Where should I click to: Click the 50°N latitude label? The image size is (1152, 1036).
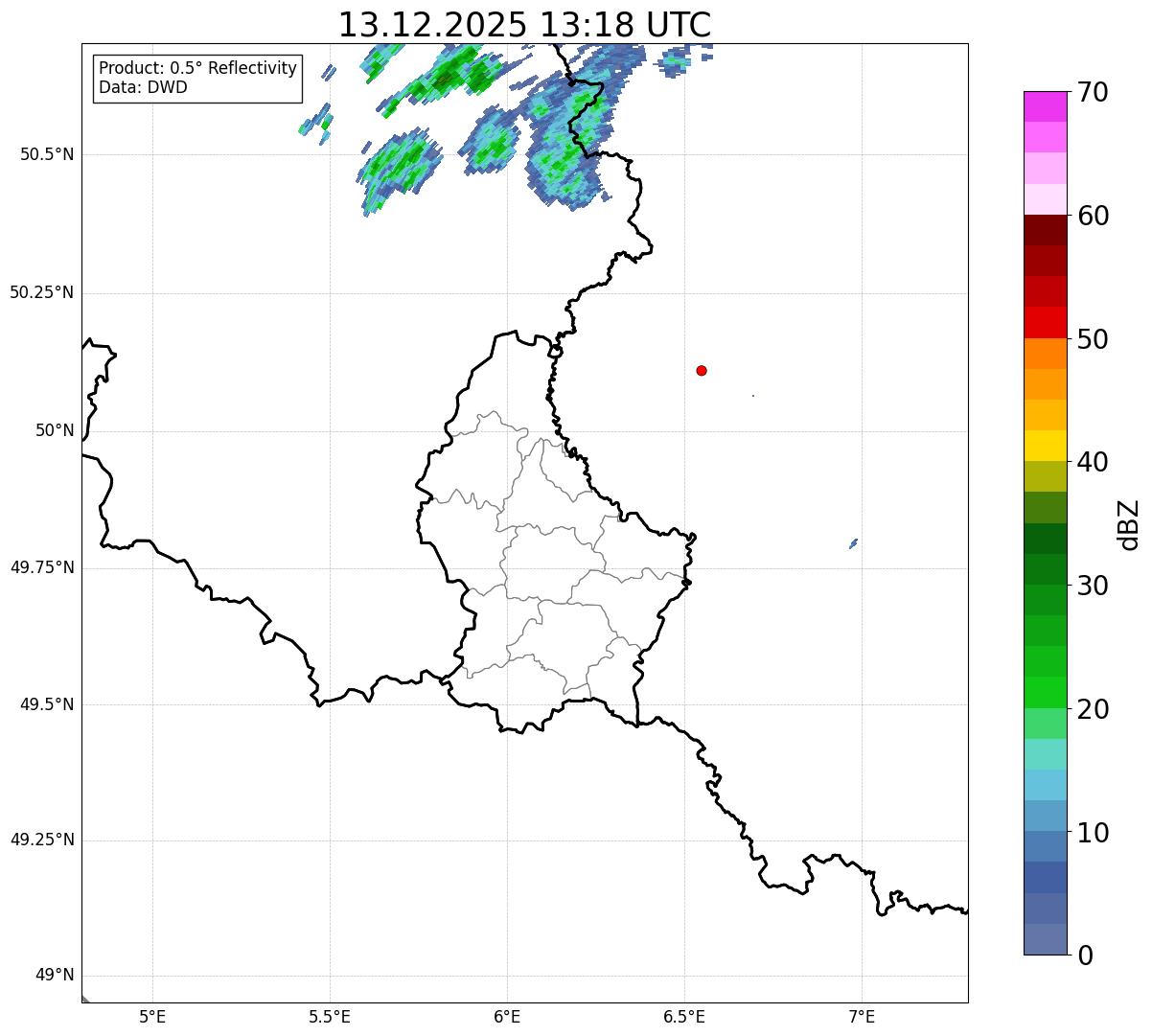pyautogui.click(x=55, y=430)
